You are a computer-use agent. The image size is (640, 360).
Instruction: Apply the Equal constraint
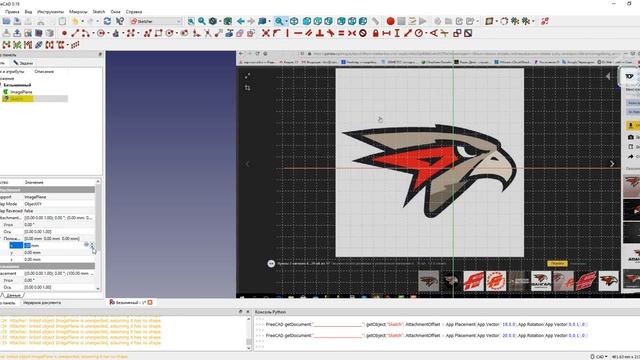tap(341, 33)
